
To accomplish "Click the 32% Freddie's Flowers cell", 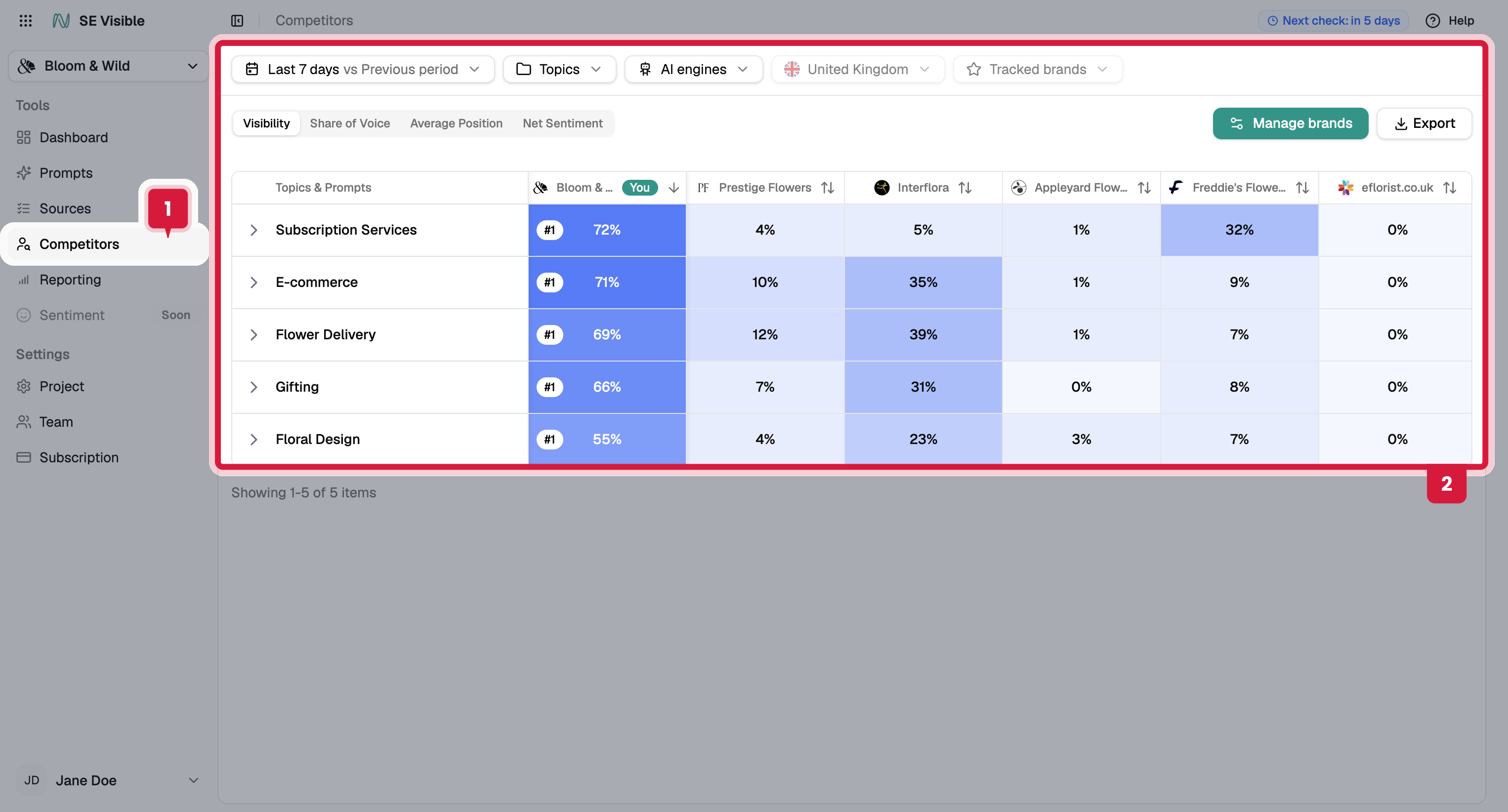I will (1239, 230).
